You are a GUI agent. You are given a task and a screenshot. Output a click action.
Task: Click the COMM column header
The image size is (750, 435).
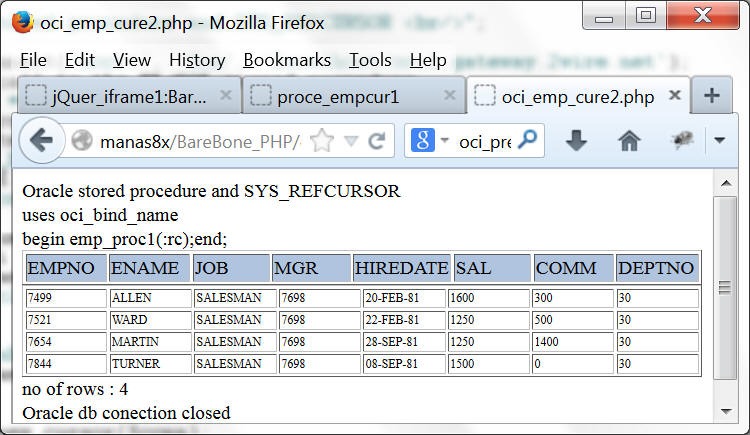(574, 268)
